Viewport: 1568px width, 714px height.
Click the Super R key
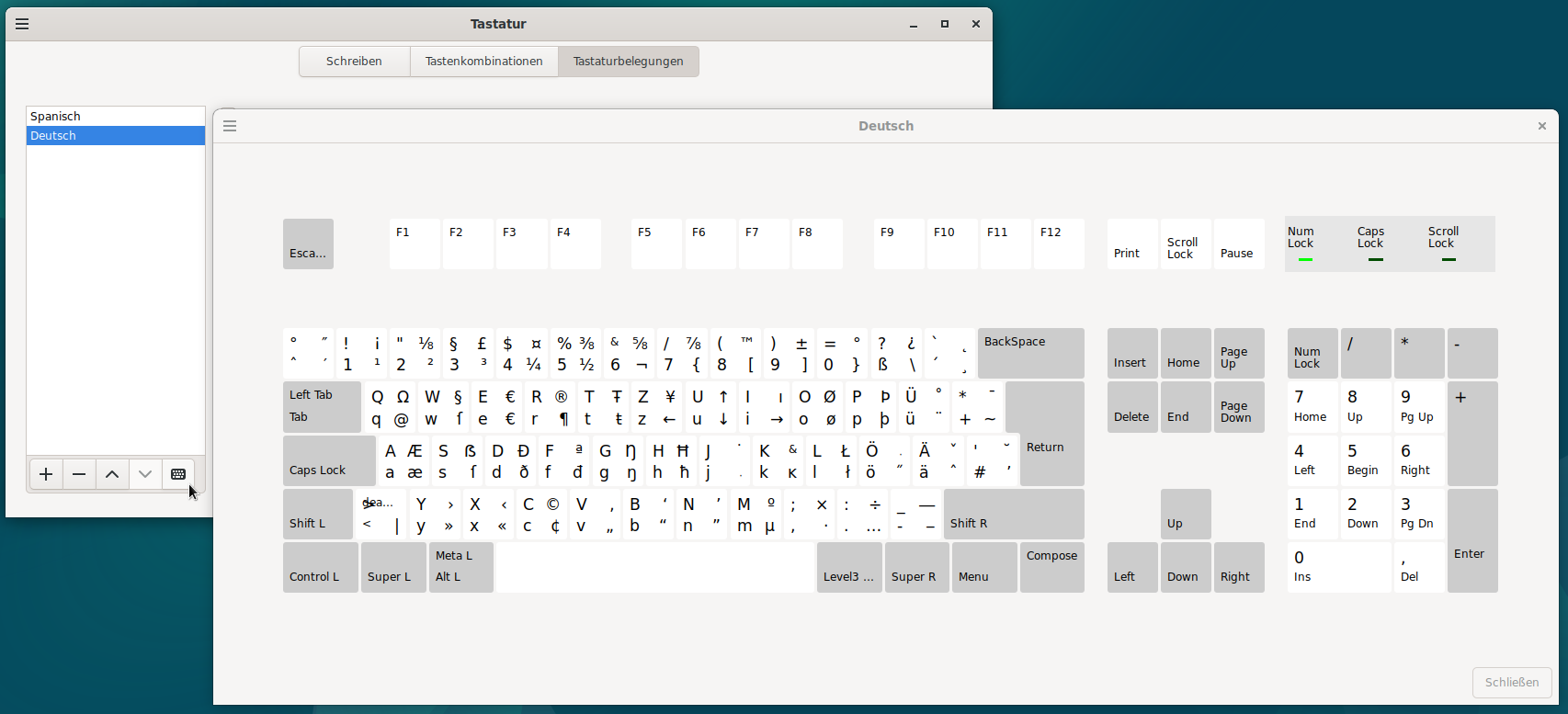pyautogui.click(x=917, y=567)
